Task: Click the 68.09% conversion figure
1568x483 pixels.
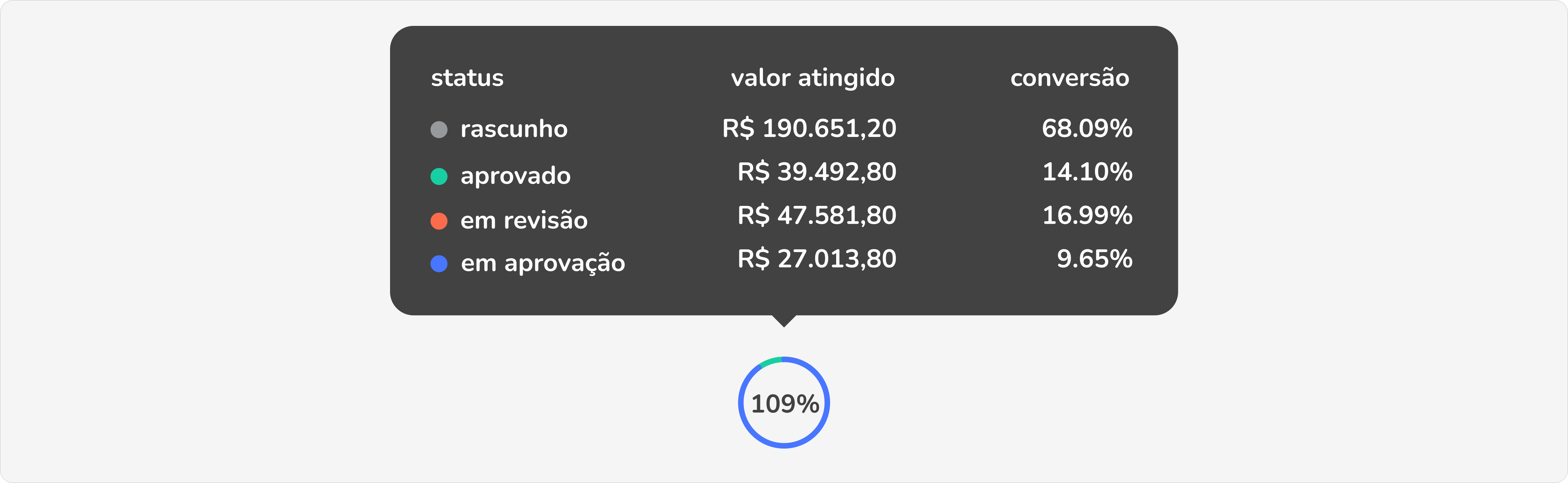Action: point(1087,128)
